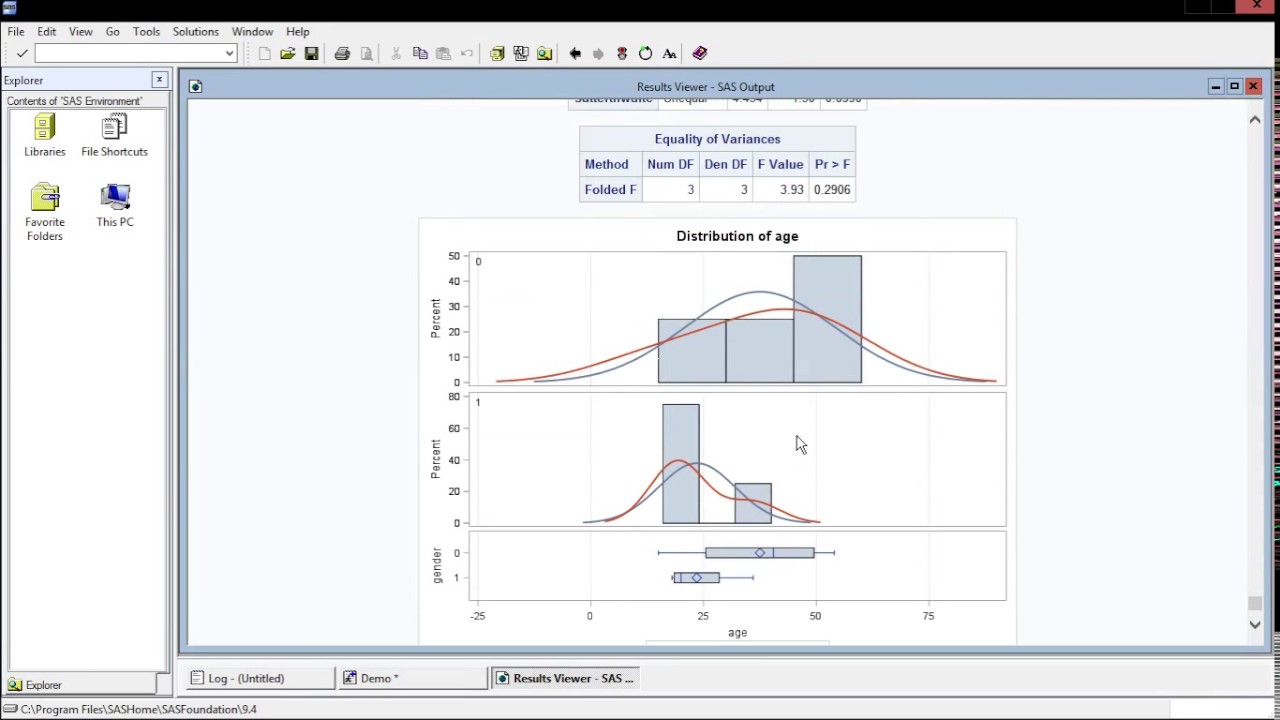Change font size with the Aa icon
Screen dimensions: 1280x720
(670, 53)
